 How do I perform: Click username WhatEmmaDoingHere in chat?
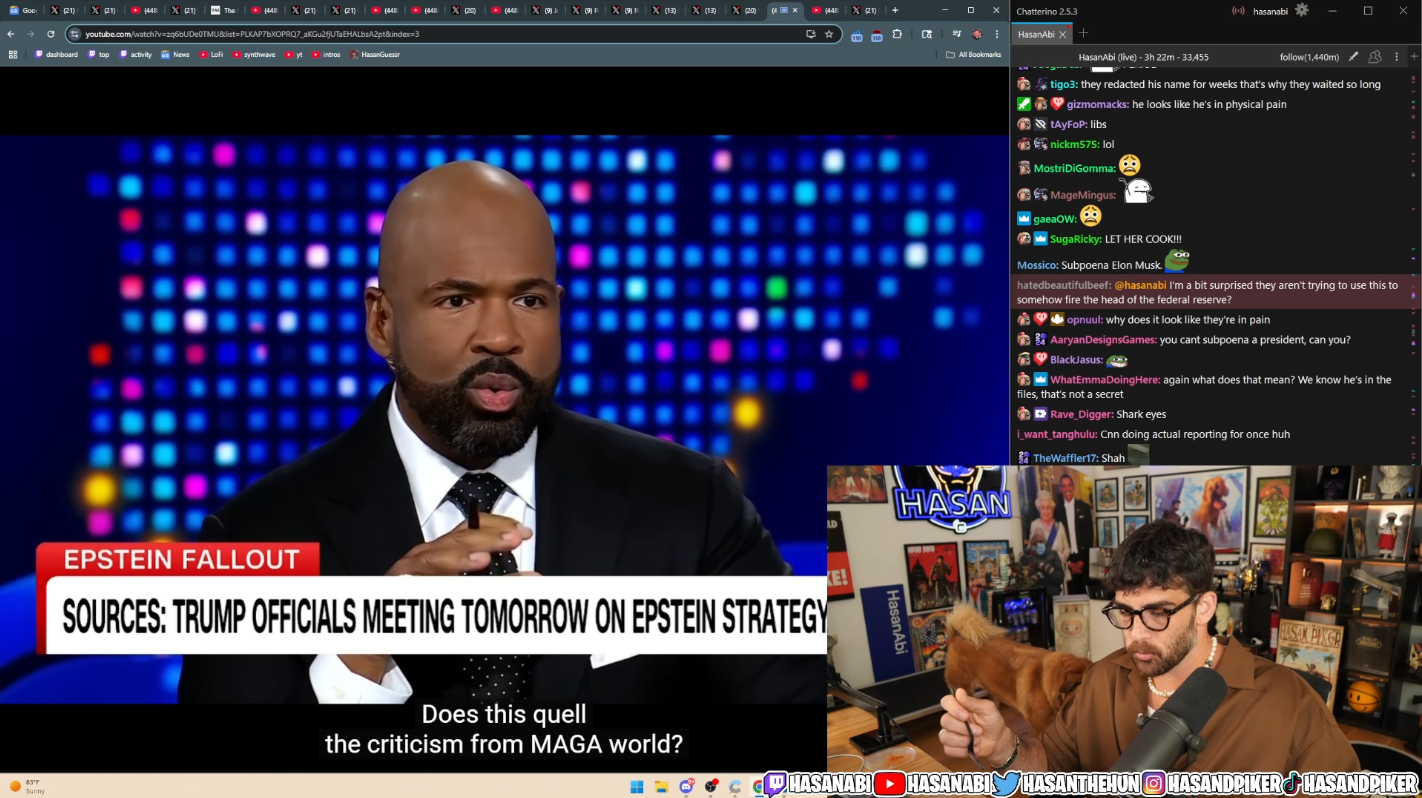point(1105,379)
